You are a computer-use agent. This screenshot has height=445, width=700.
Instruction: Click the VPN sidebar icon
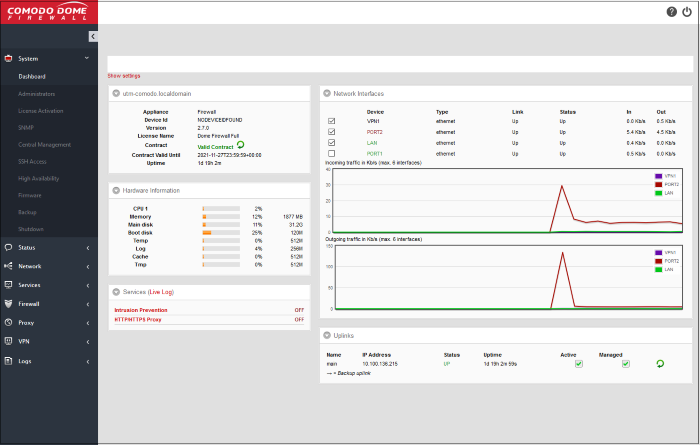(9, 341)
